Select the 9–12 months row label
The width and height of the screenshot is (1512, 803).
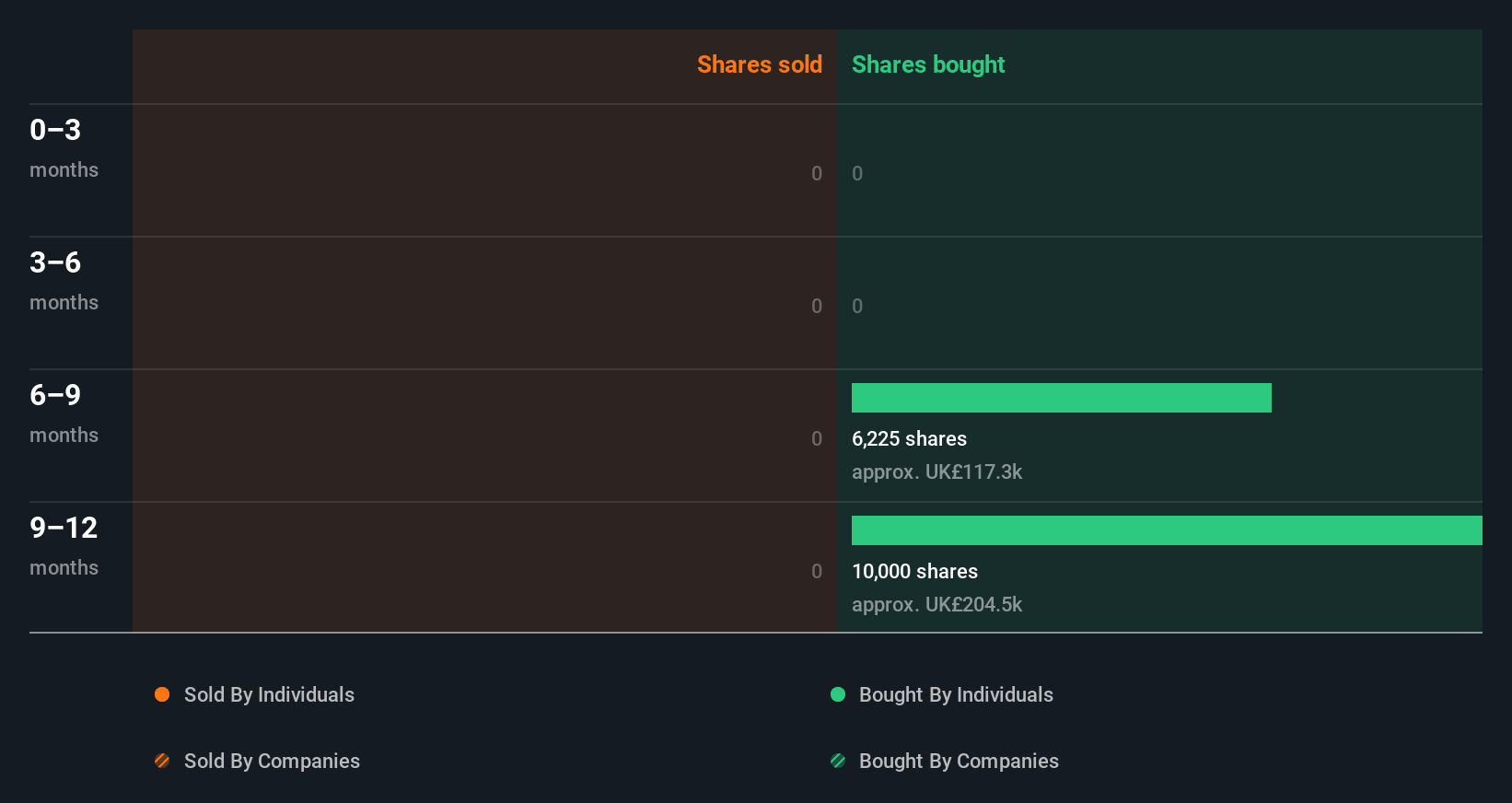[64, 545]
